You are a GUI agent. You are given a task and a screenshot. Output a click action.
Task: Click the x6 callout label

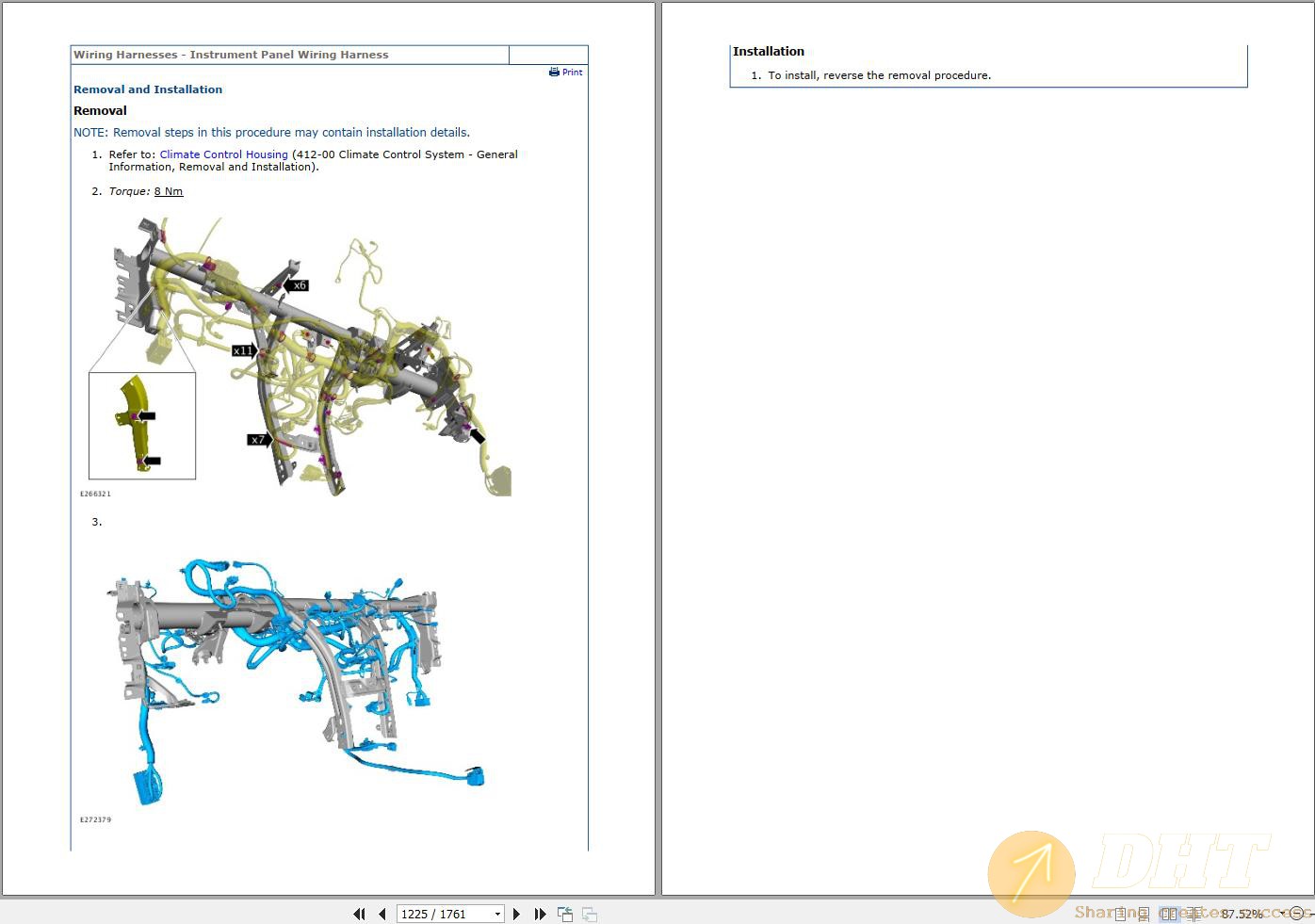click(297, 285)
